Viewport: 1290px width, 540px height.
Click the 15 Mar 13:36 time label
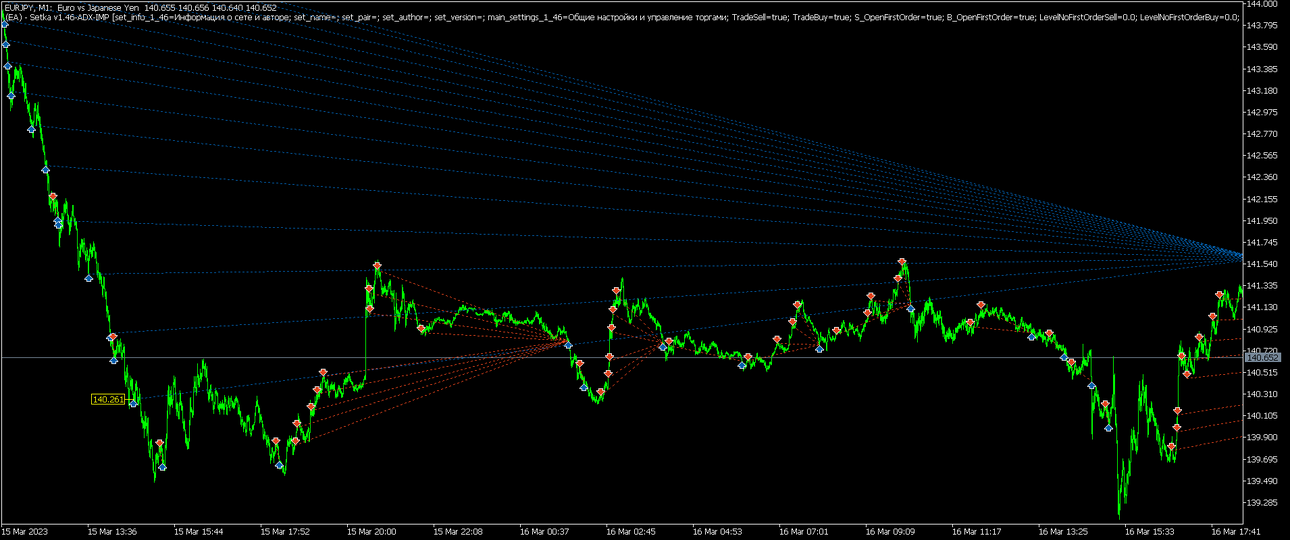pyautogui.click(x=112, y=532)
